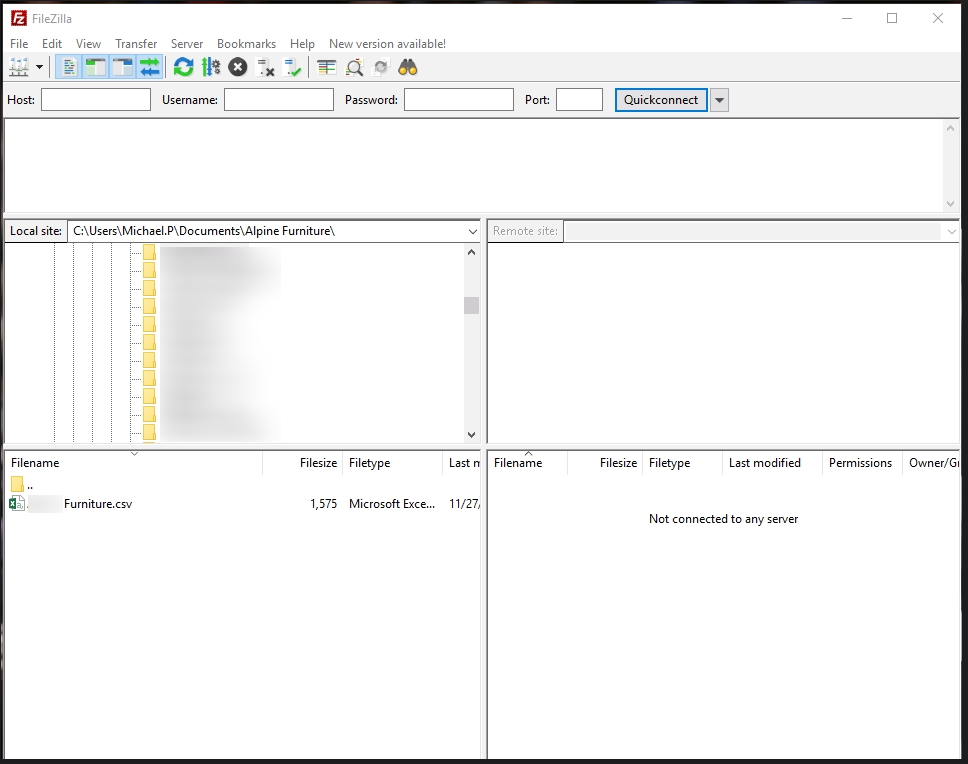
Task: Toggle transfer queue display
Action: [149, 67]
